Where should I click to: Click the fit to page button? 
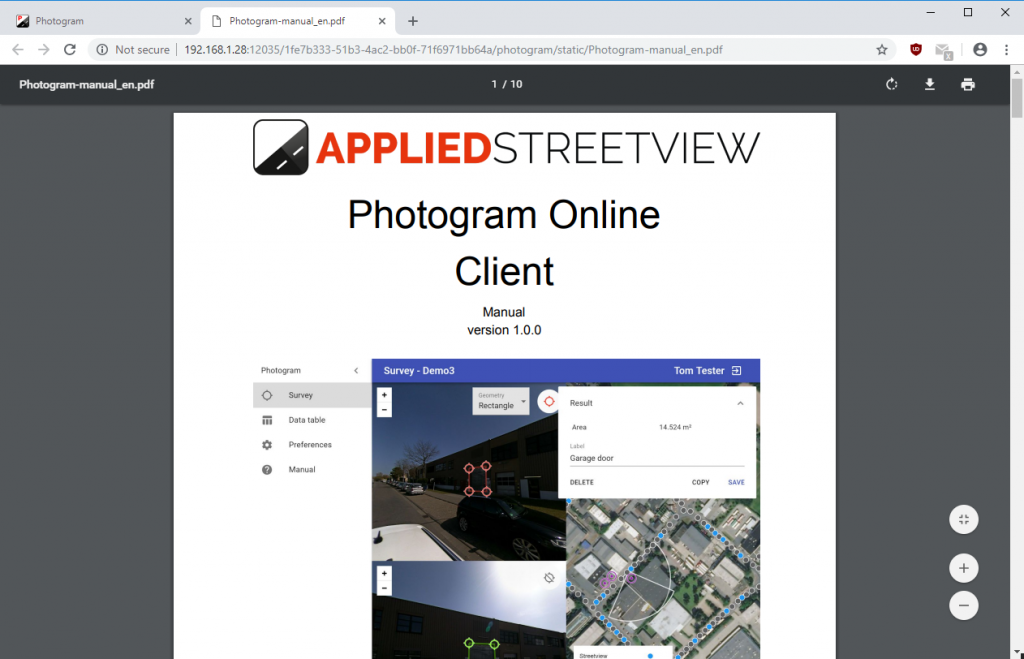[964, 520]
